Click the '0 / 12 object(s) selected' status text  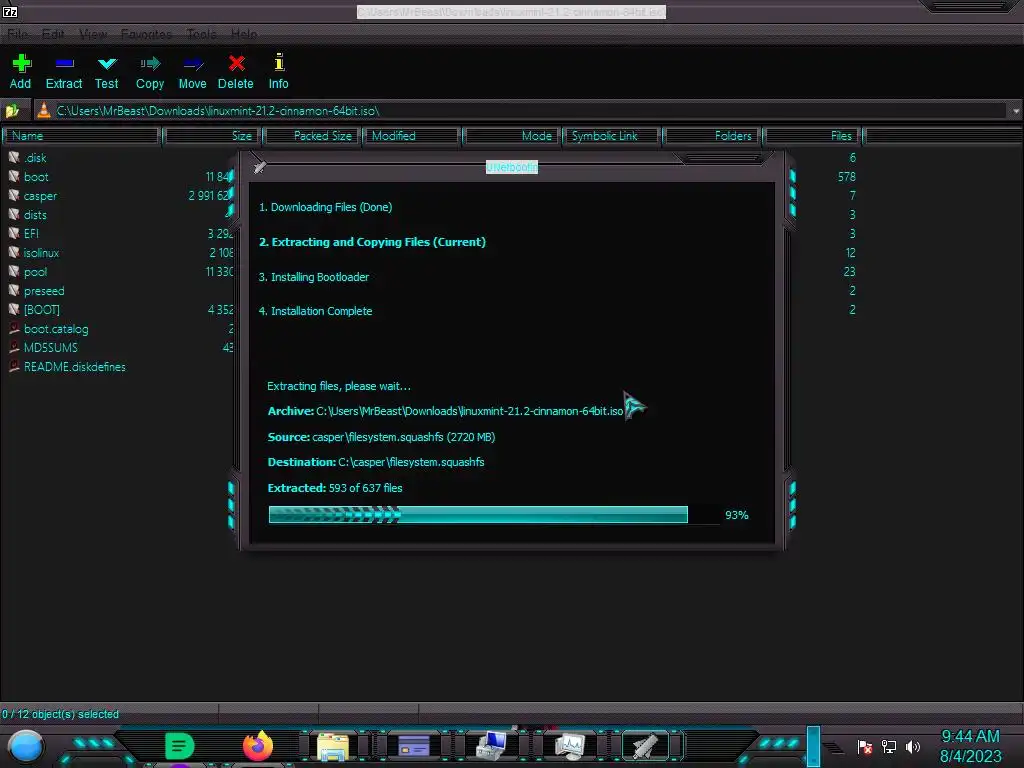tap(61, 714)
